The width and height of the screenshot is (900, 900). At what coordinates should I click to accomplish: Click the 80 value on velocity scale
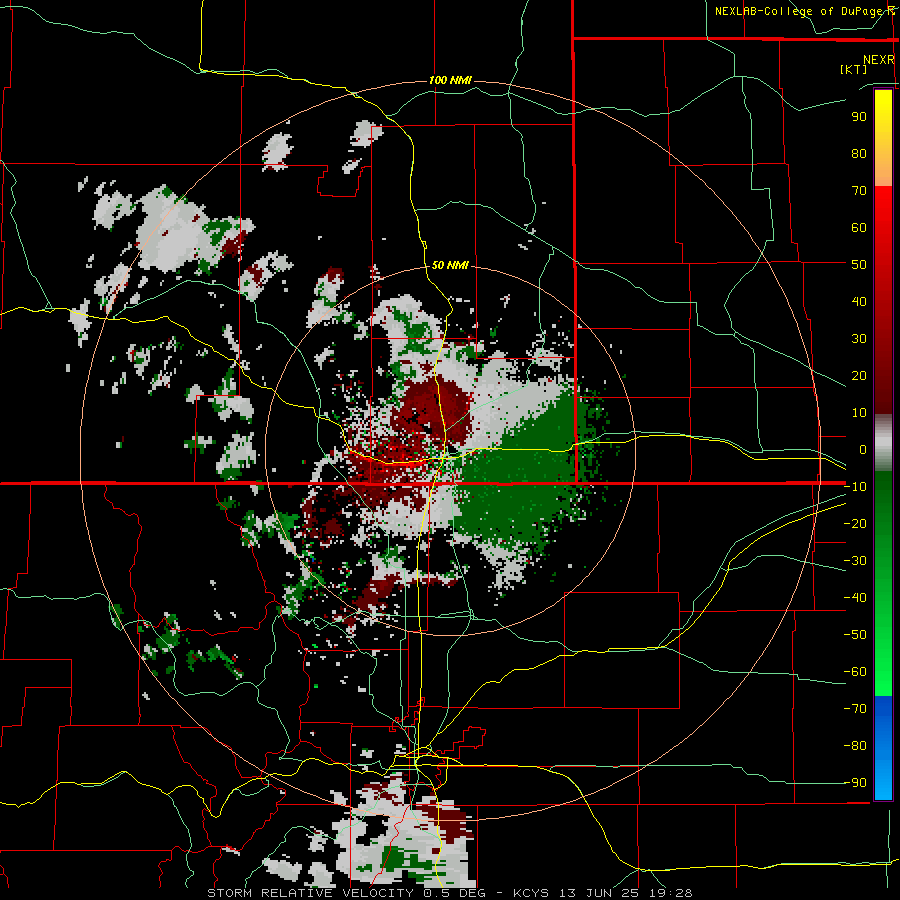[859, 154]
